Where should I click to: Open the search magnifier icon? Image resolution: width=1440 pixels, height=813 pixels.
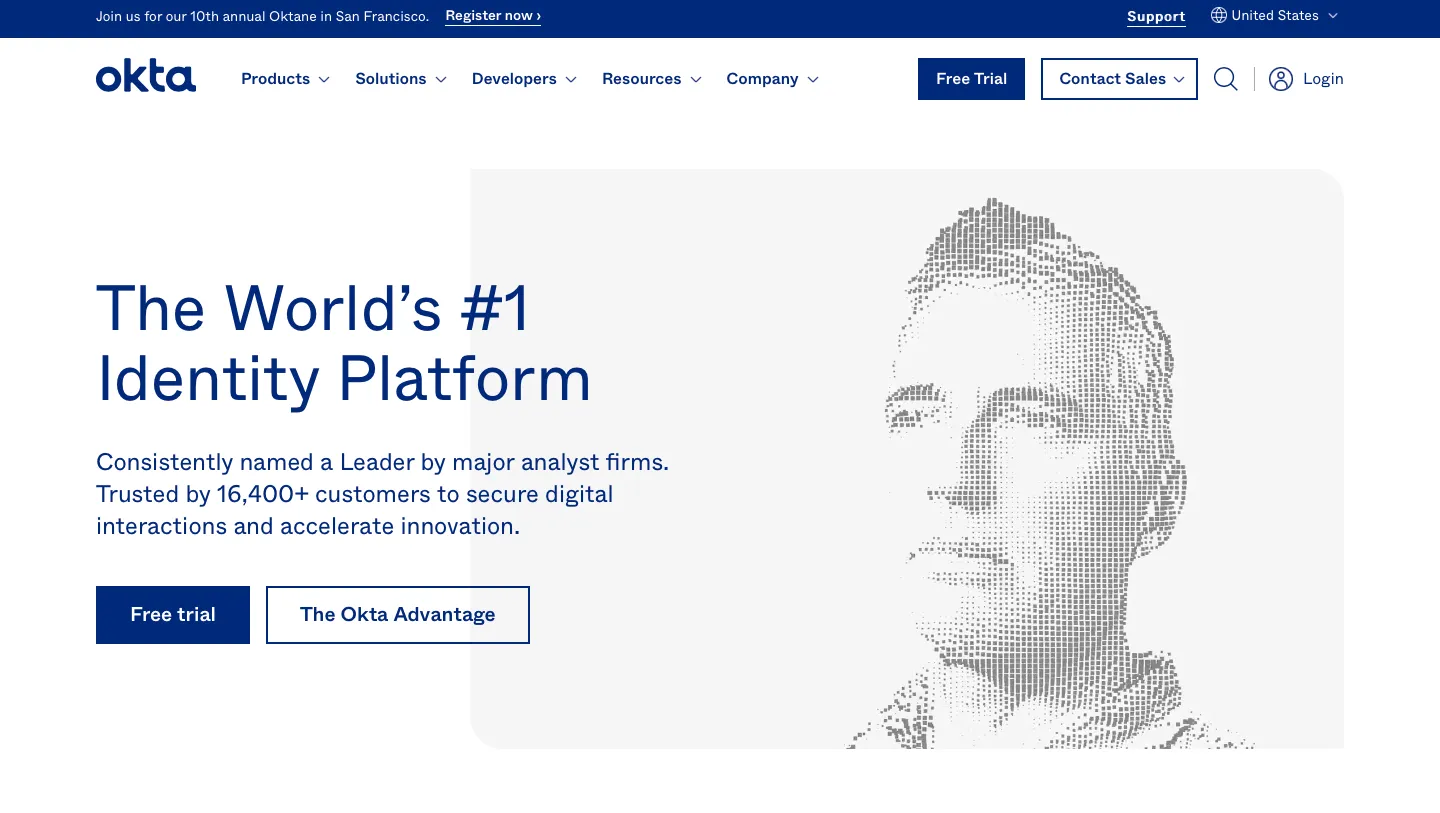pos(1225,79)
